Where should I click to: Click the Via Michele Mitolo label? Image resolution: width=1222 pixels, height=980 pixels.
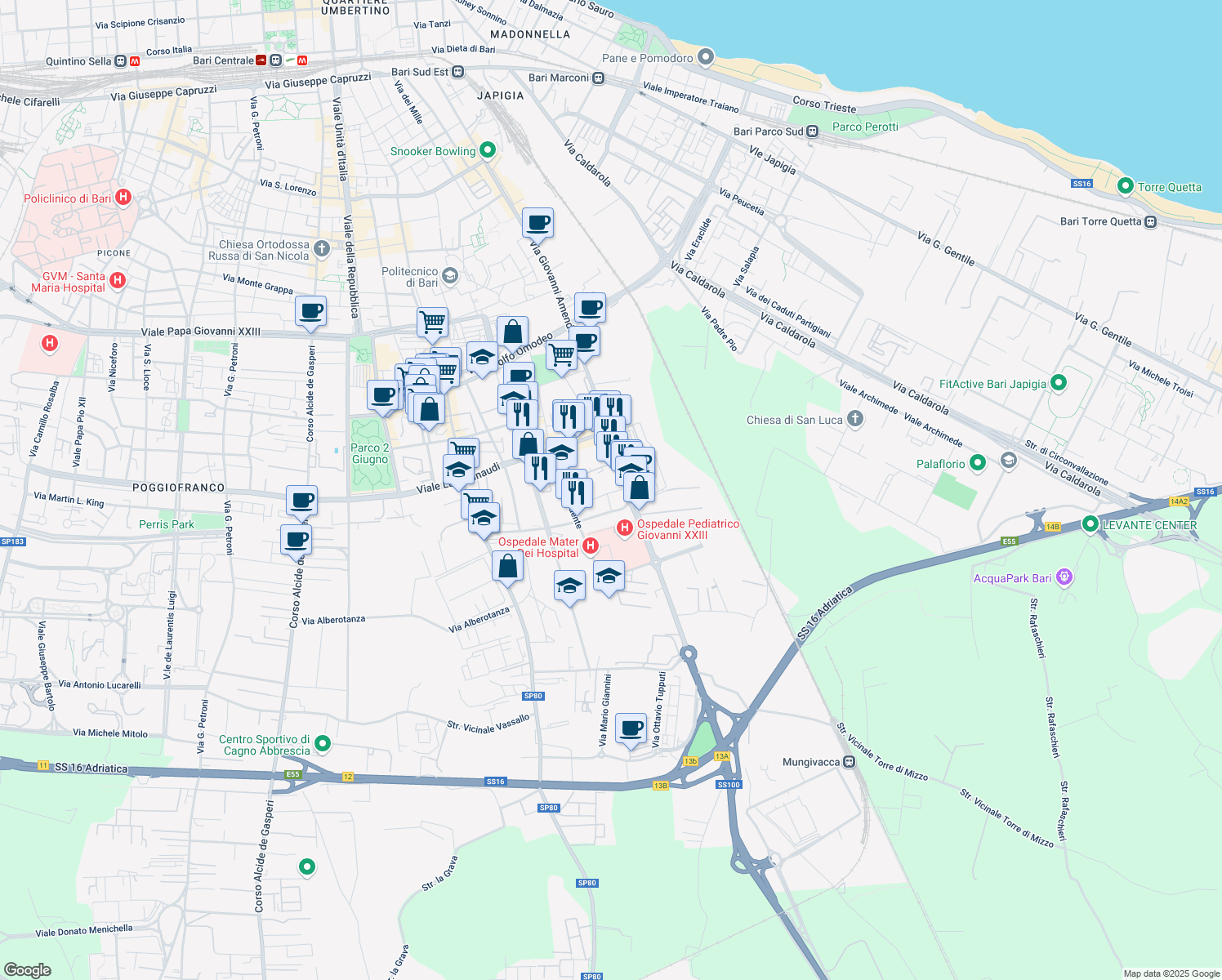(110, 733)
